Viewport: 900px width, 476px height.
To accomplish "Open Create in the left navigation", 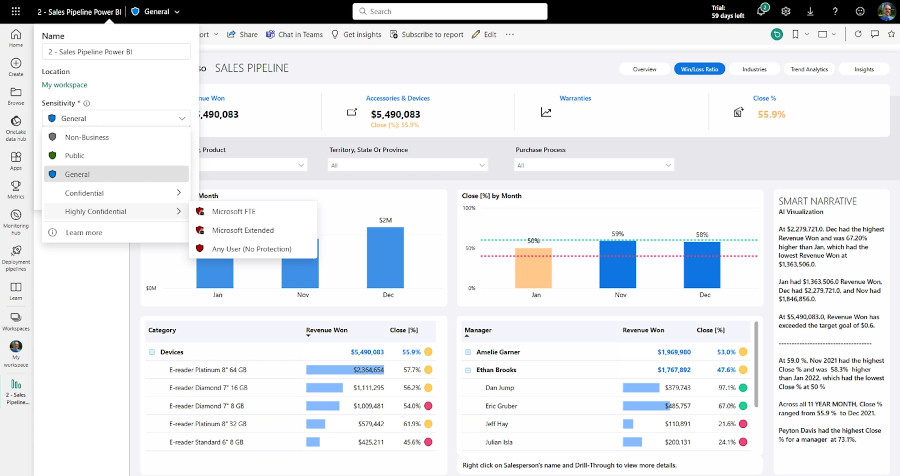I will point(16,67).
